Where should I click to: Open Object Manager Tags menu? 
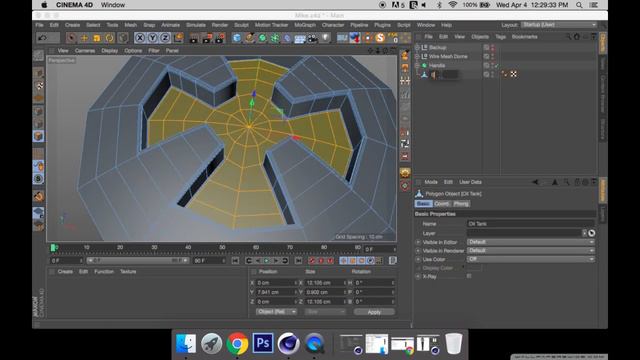click(x=500, y=37)
